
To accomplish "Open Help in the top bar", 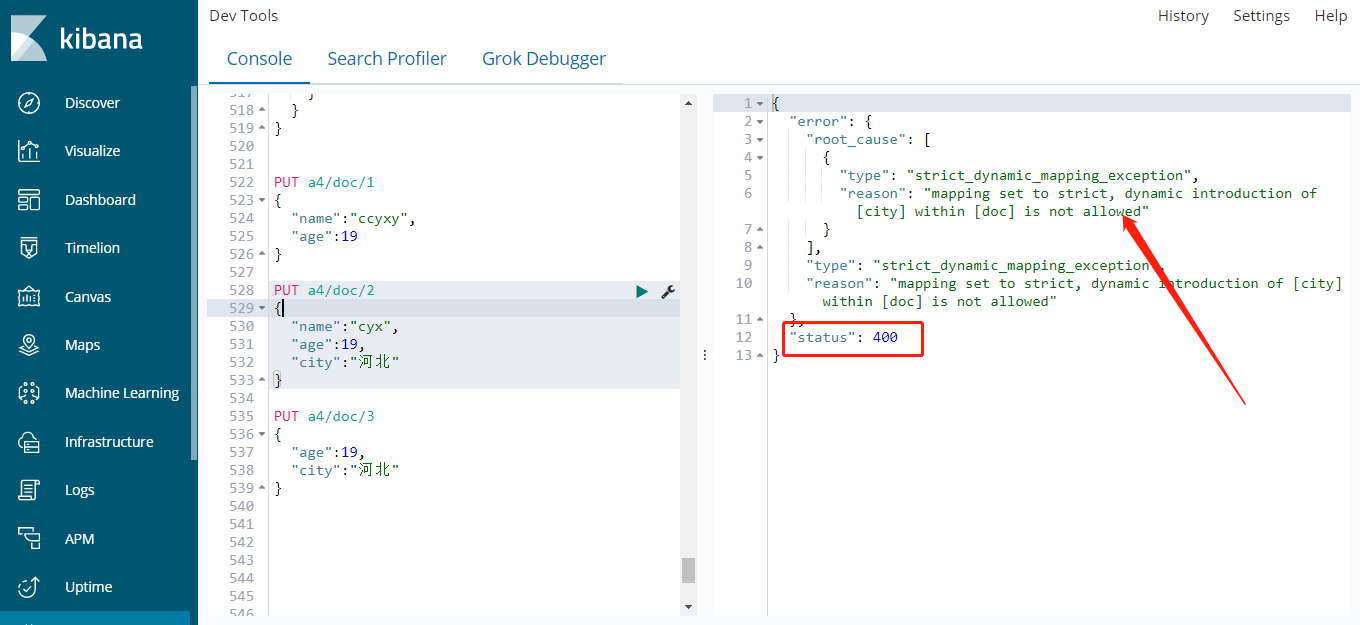I will coord(1331,16).
